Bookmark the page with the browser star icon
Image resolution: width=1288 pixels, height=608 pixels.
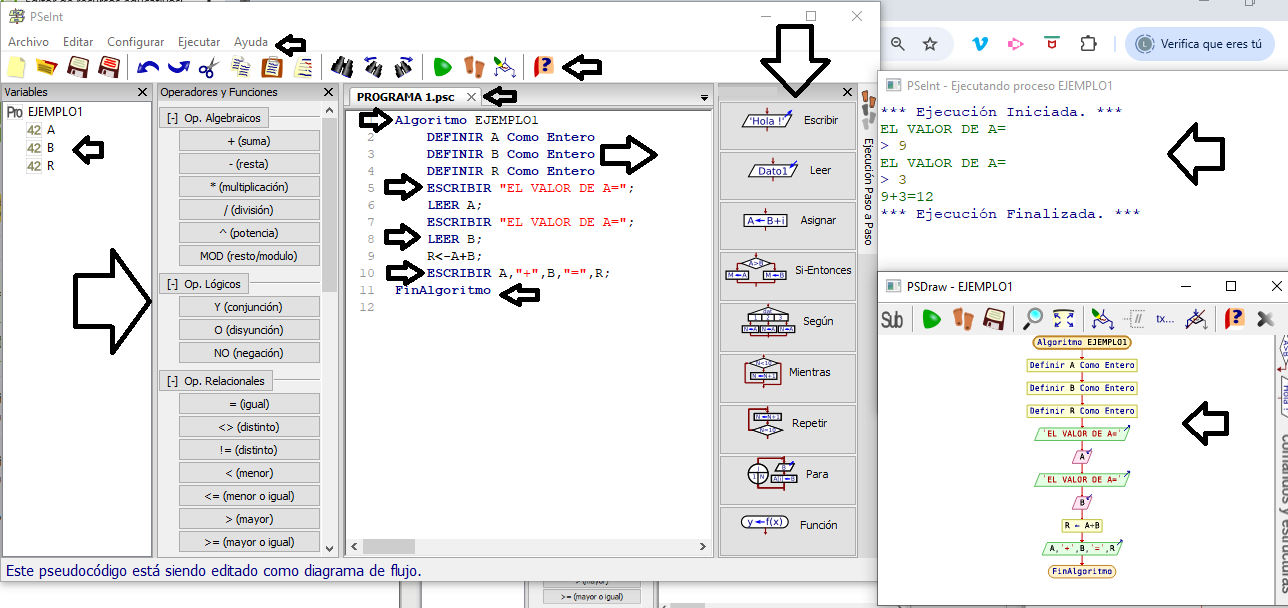[930, 44]
